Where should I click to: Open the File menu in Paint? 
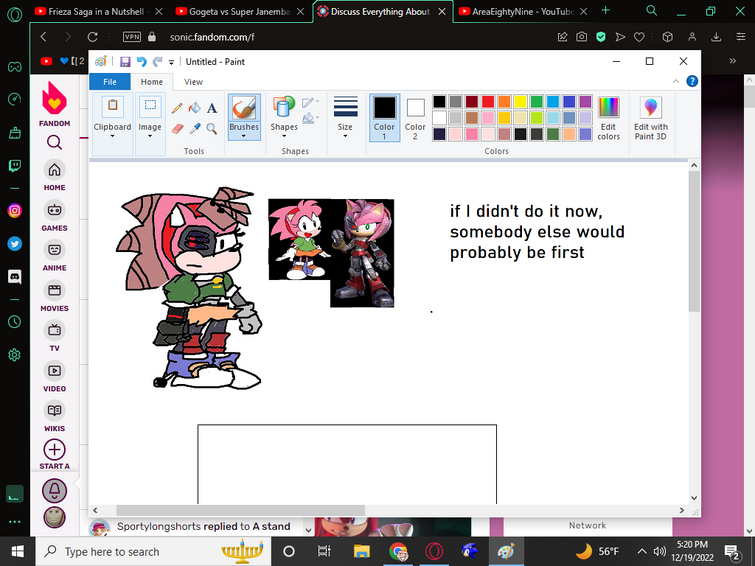(110, 82)
